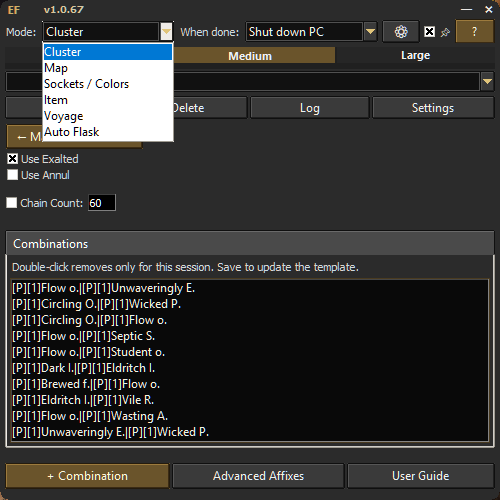Click the Delete button
500x500 pixels.
(210, 108)
